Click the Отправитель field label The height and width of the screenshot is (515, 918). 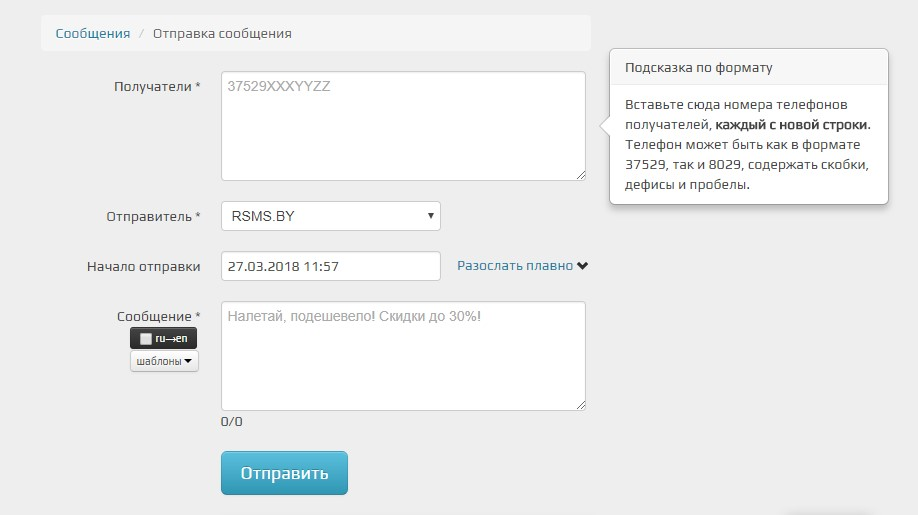click(153, 216)
